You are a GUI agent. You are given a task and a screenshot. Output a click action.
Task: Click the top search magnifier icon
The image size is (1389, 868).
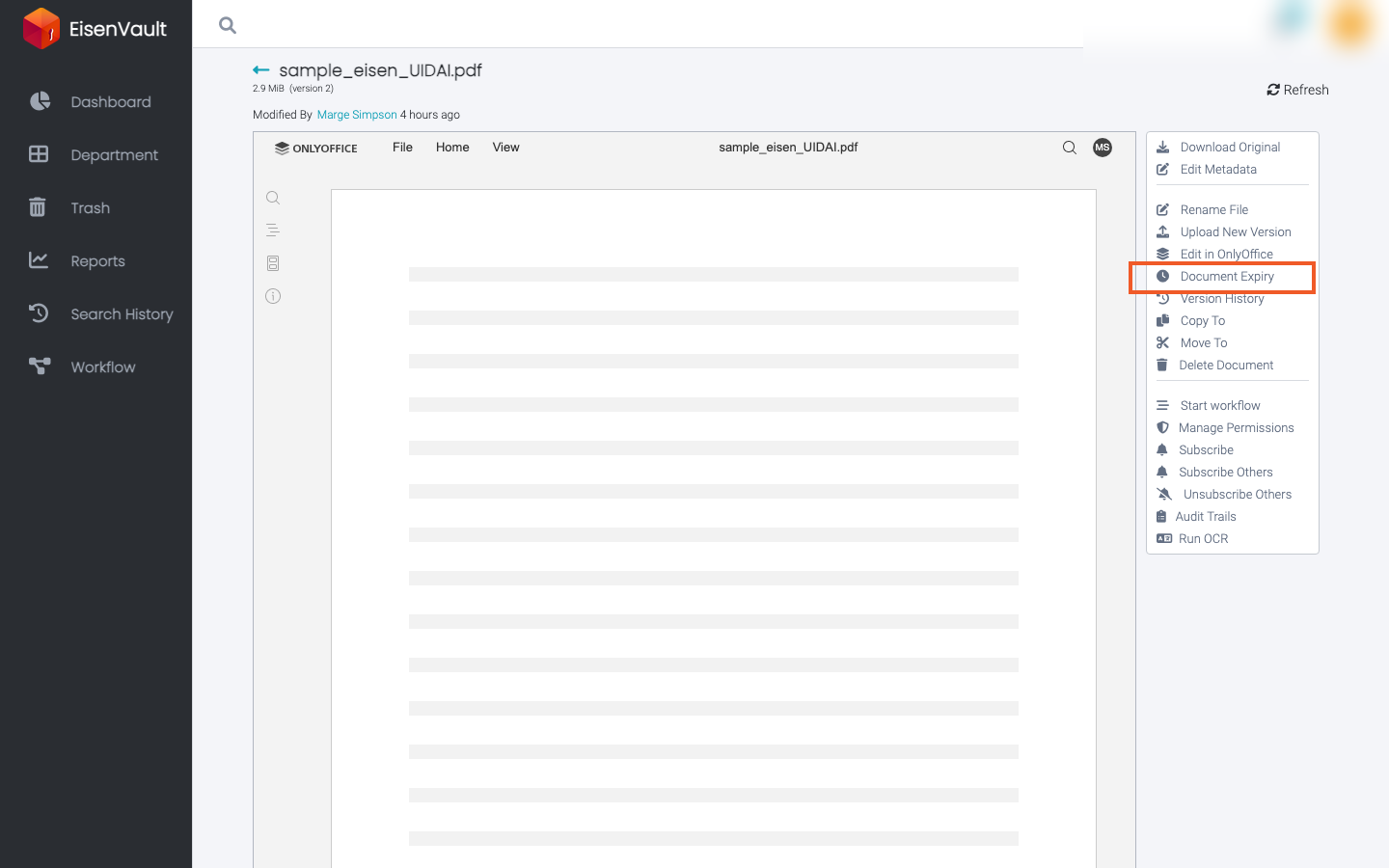pos(228,25)
